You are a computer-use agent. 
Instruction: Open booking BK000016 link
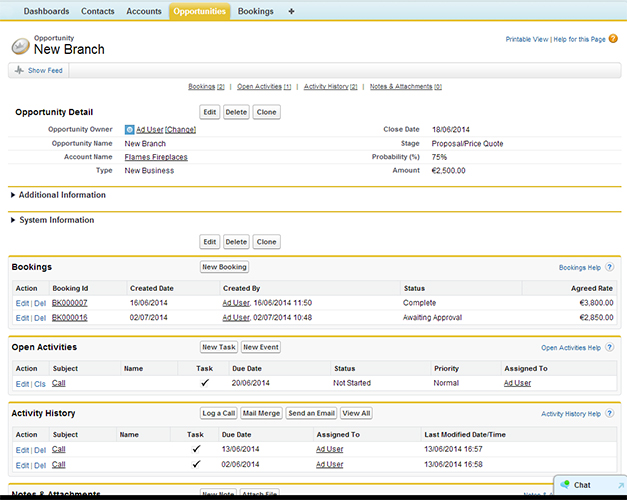69,317
